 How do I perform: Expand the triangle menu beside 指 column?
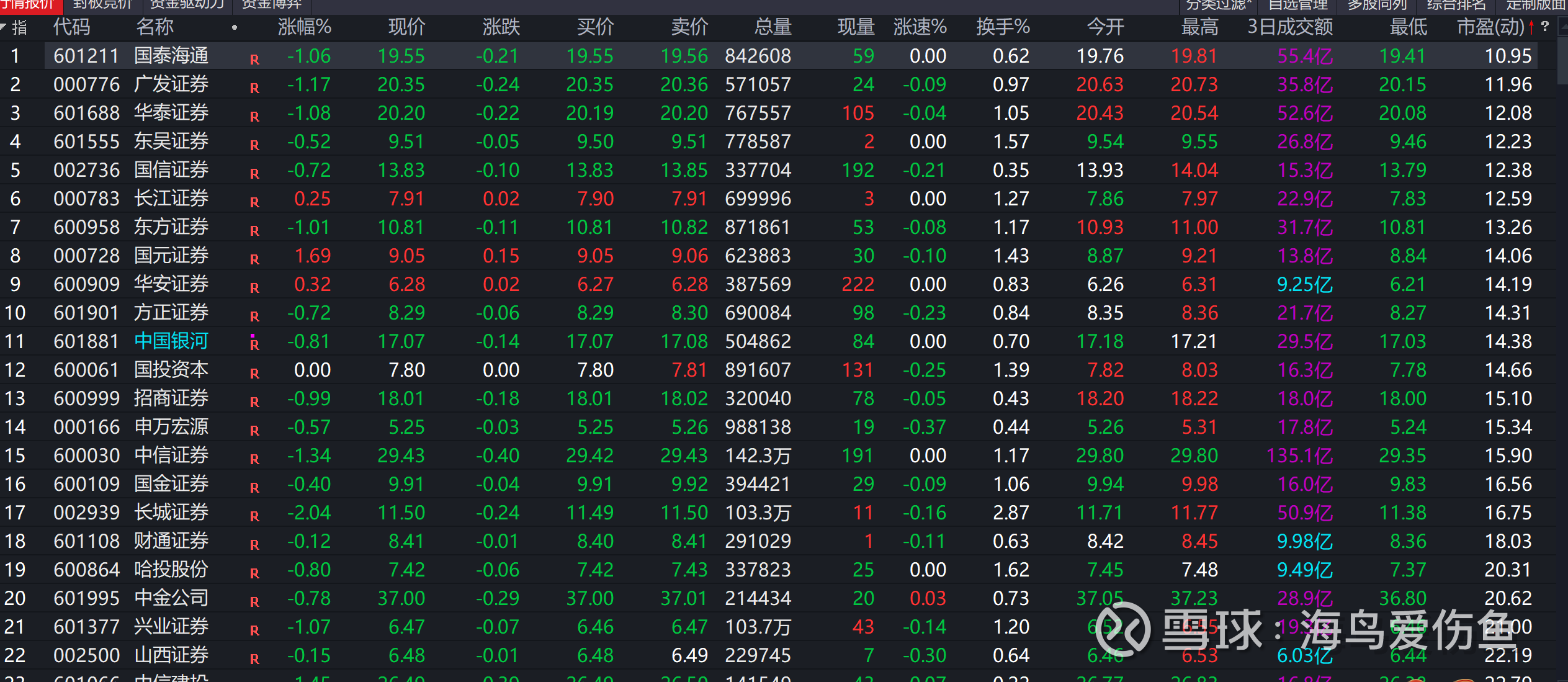click(4, 27)
